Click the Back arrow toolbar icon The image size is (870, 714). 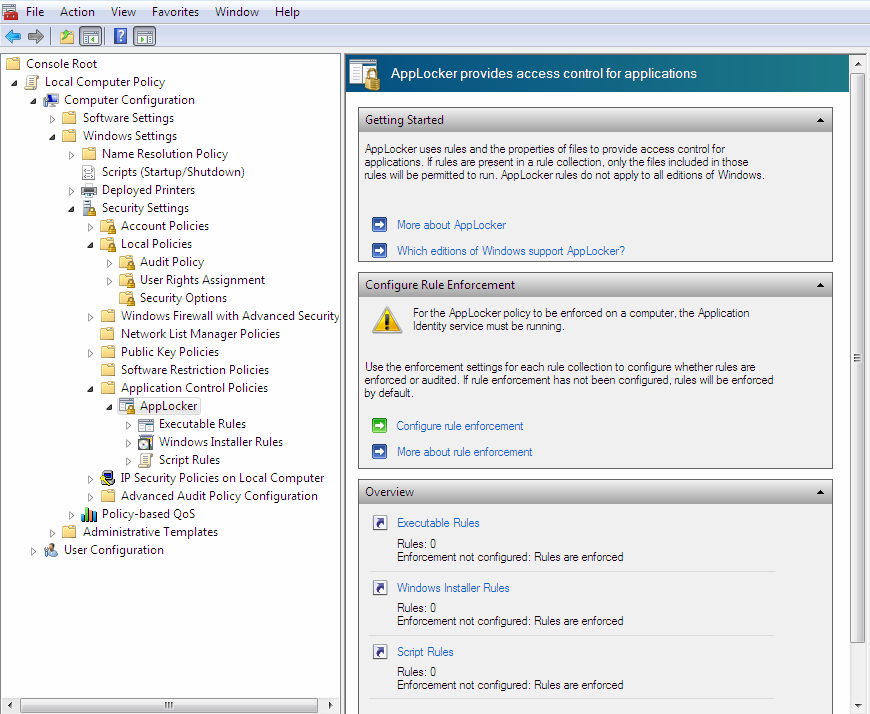click(x=13, y=37)
